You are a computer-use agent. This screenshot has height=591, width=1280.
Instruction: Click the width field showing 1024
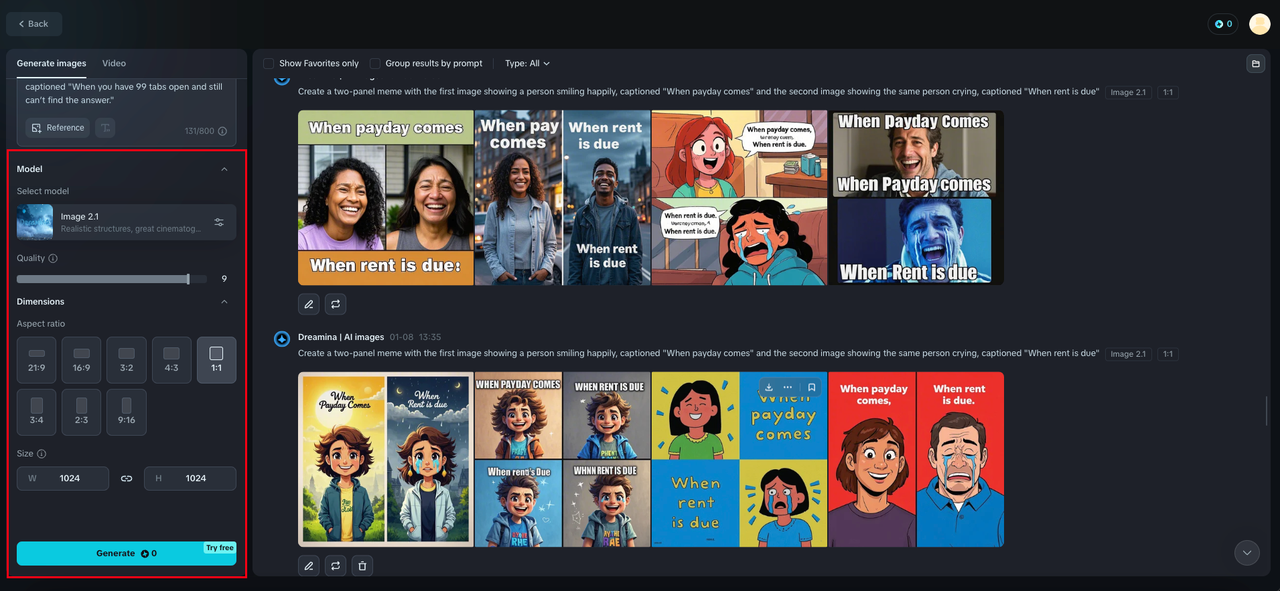click(63, 478)
